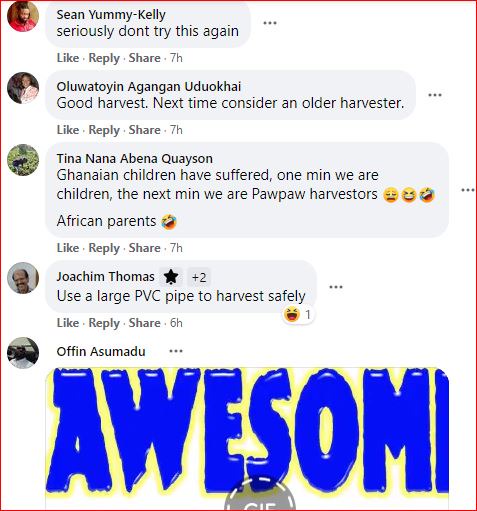This screenshot has height=511, width=477.
Task: Open the 6h timestamp on Joachim's comment
Action: pos(176,323)
